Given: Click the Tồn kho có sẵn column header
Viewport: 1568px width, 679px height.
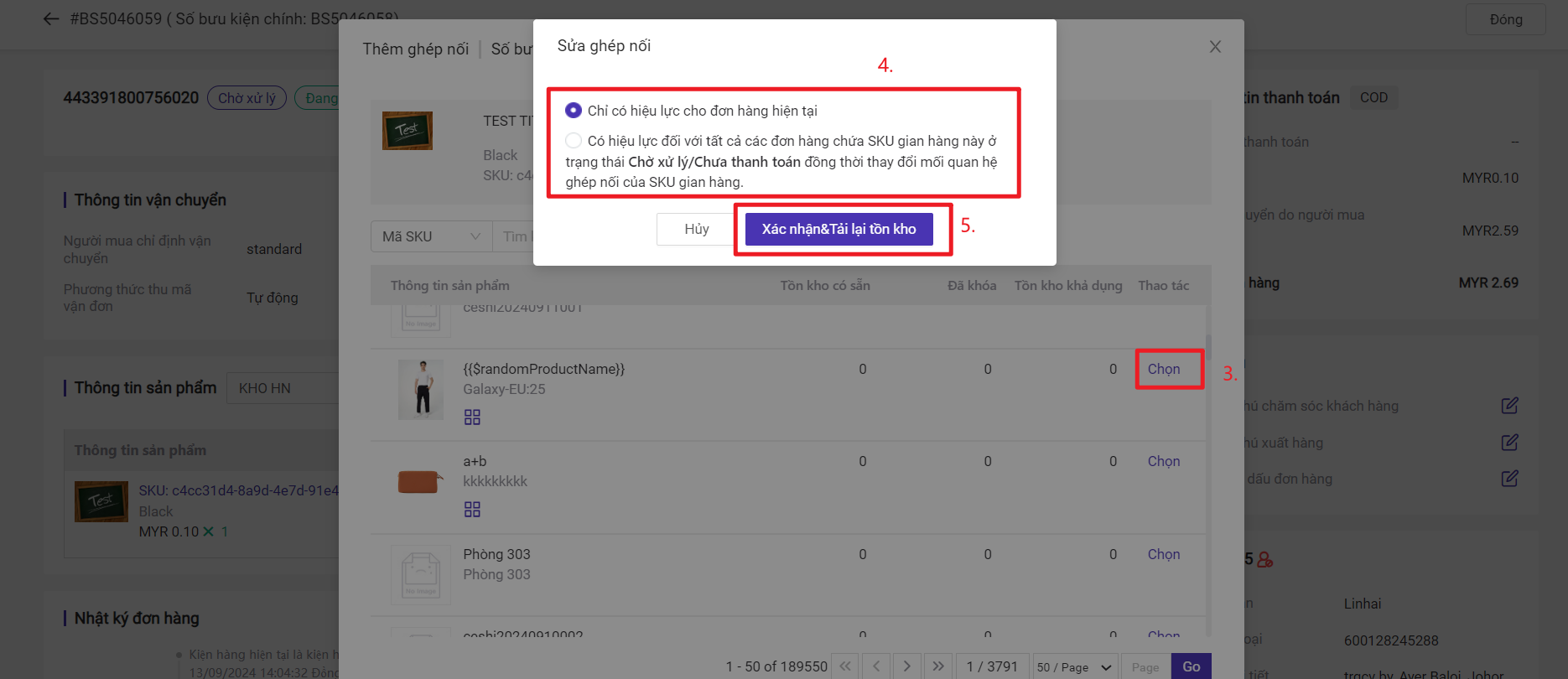Looking at the screenshot, I should (825, 286).
